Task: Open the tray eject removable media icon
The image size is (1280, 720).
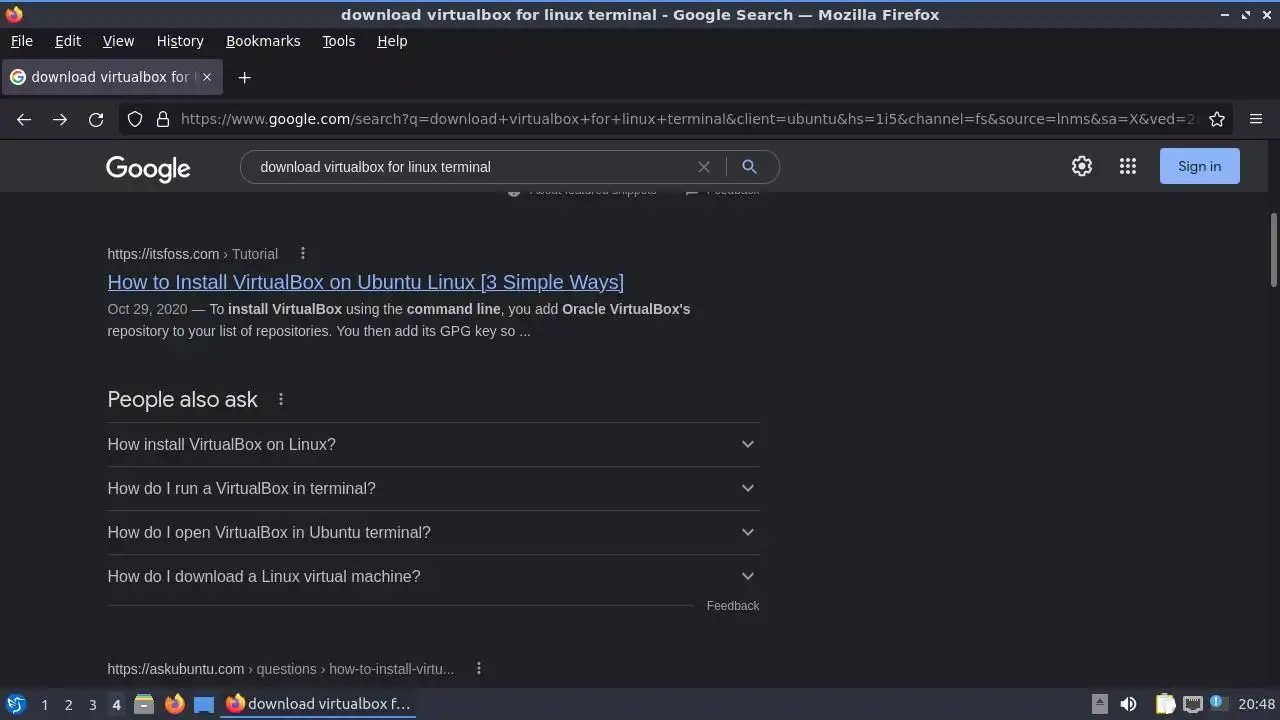Action: (1099, 704)
